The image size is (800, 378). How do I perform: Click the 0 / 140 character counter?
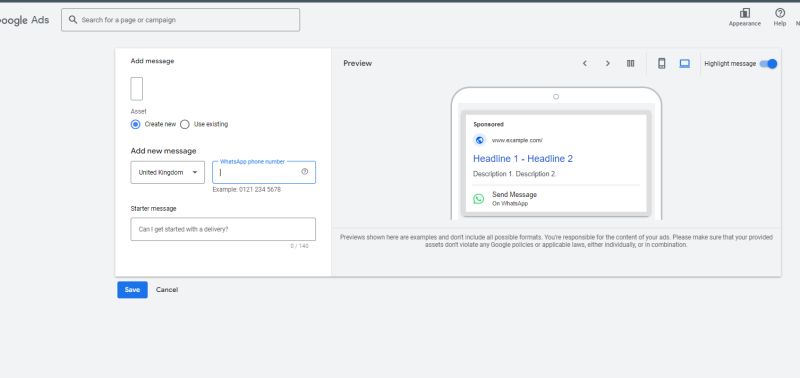299,246
